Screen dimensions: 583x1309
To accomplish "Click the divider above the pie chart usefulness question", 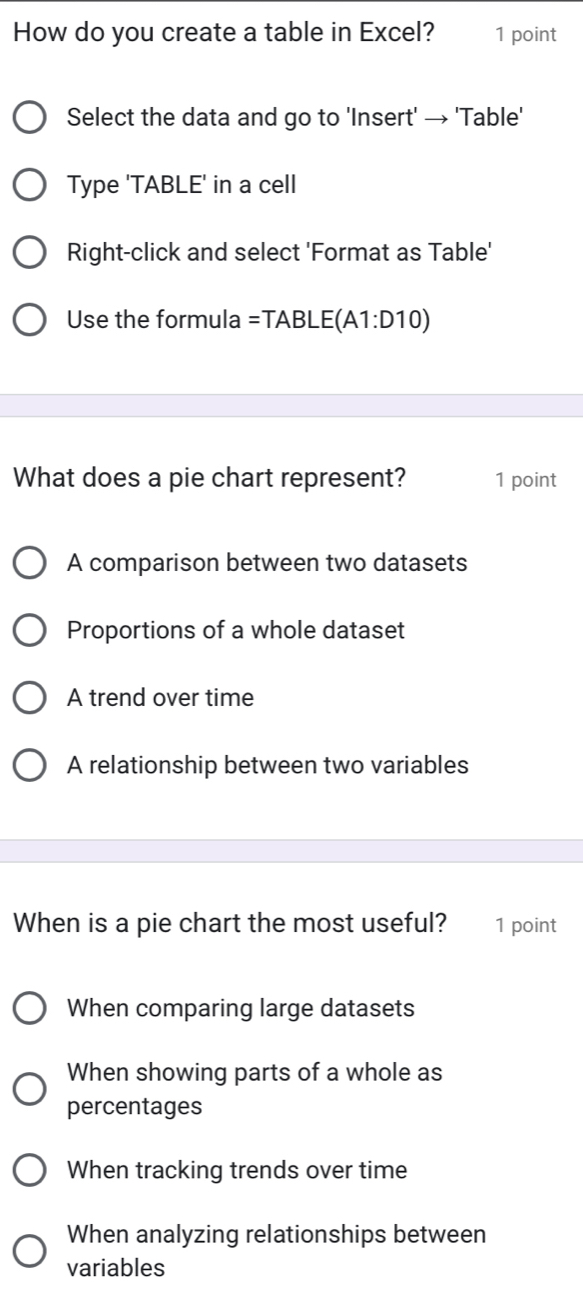I will click(x=291, y=851).
